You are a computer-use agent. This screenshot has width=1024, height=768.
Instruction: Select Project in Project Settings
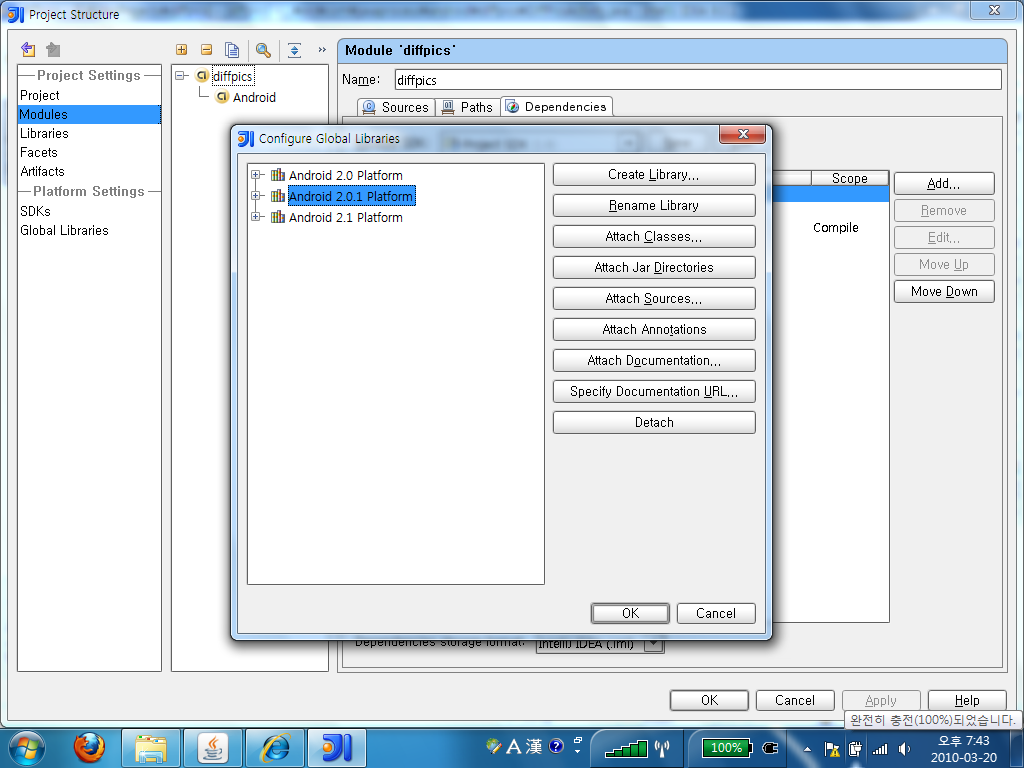pos(39,95)
